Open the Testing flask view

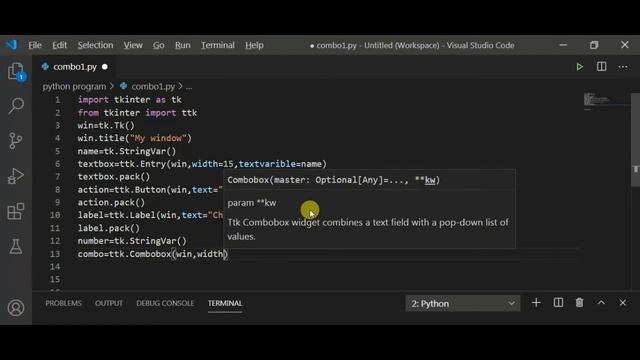pos(16,247)
